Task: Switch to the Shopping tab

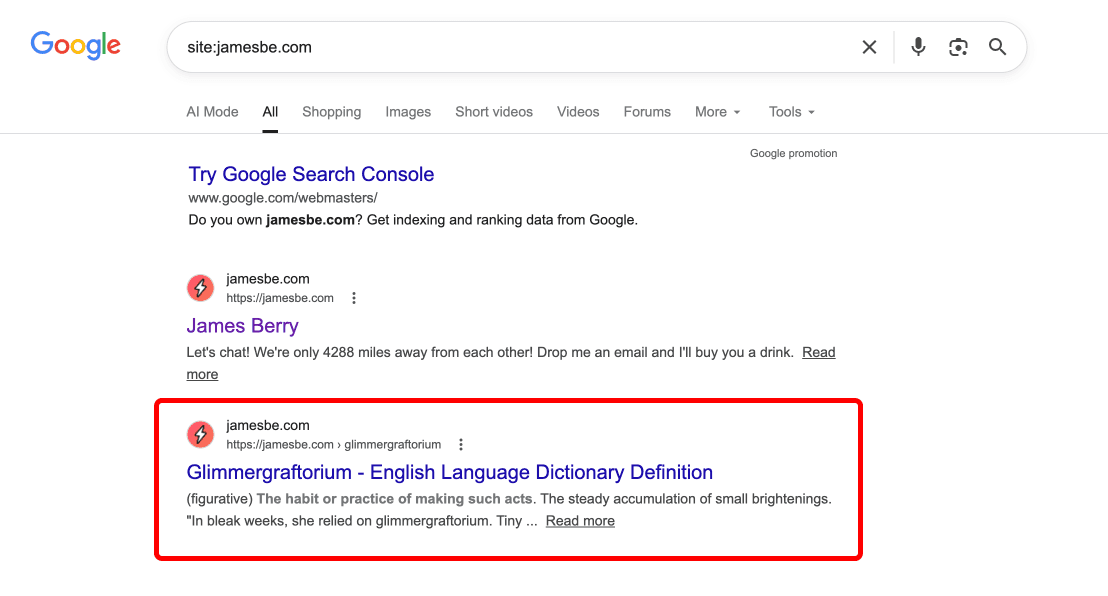Action: point(331,112)
